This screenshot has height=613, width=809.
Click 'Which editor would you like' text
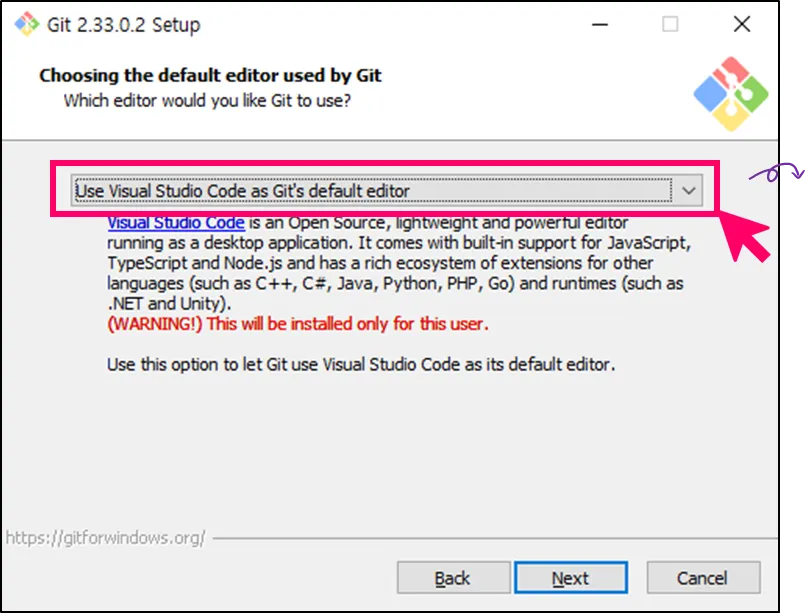pyautogui.click(x=207, y=101)
